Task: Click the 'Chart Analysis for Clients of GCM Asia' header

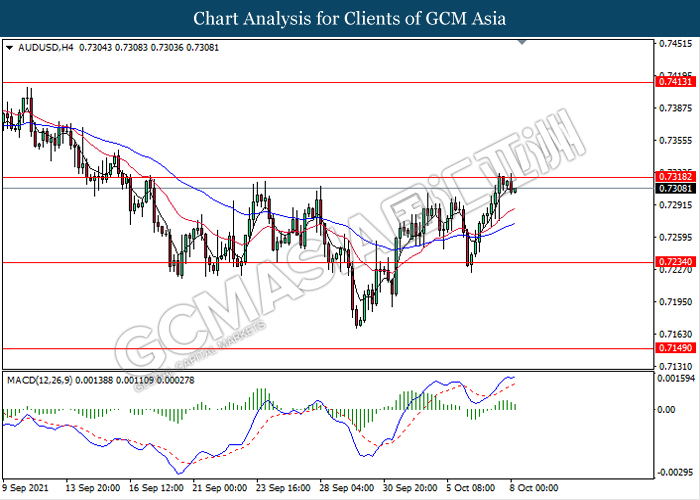Action: [350, 18]
